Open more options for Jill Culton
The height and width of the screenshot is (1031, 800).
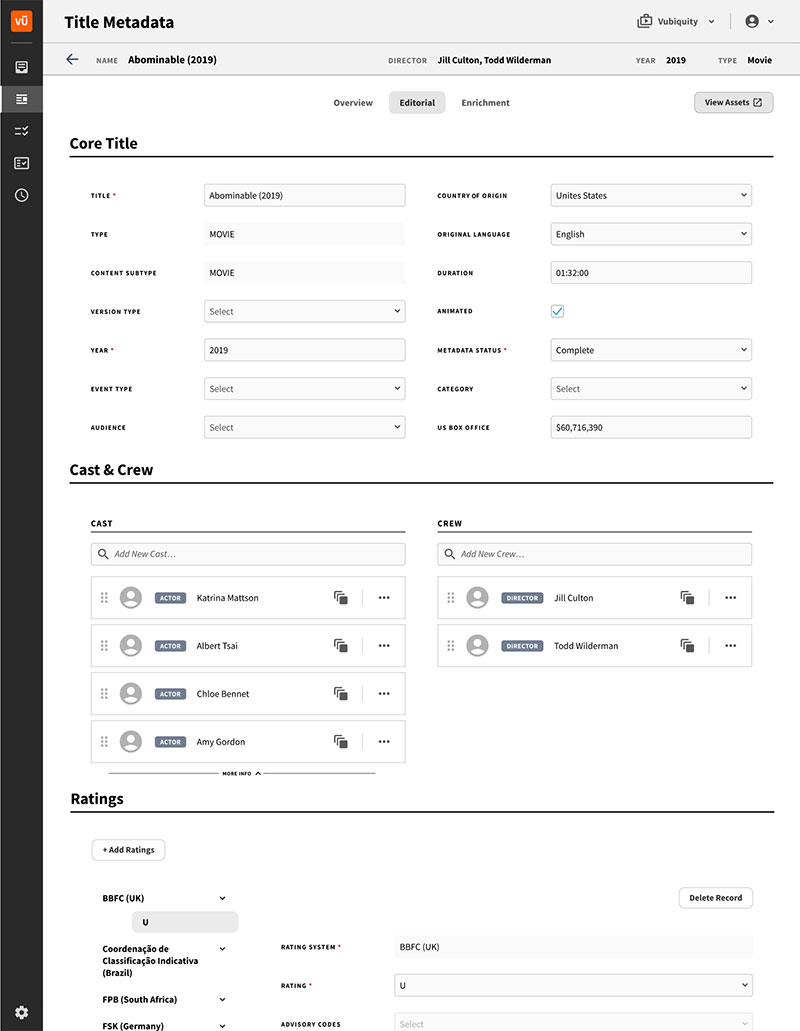pyautogui.click(x=730, y=598)
